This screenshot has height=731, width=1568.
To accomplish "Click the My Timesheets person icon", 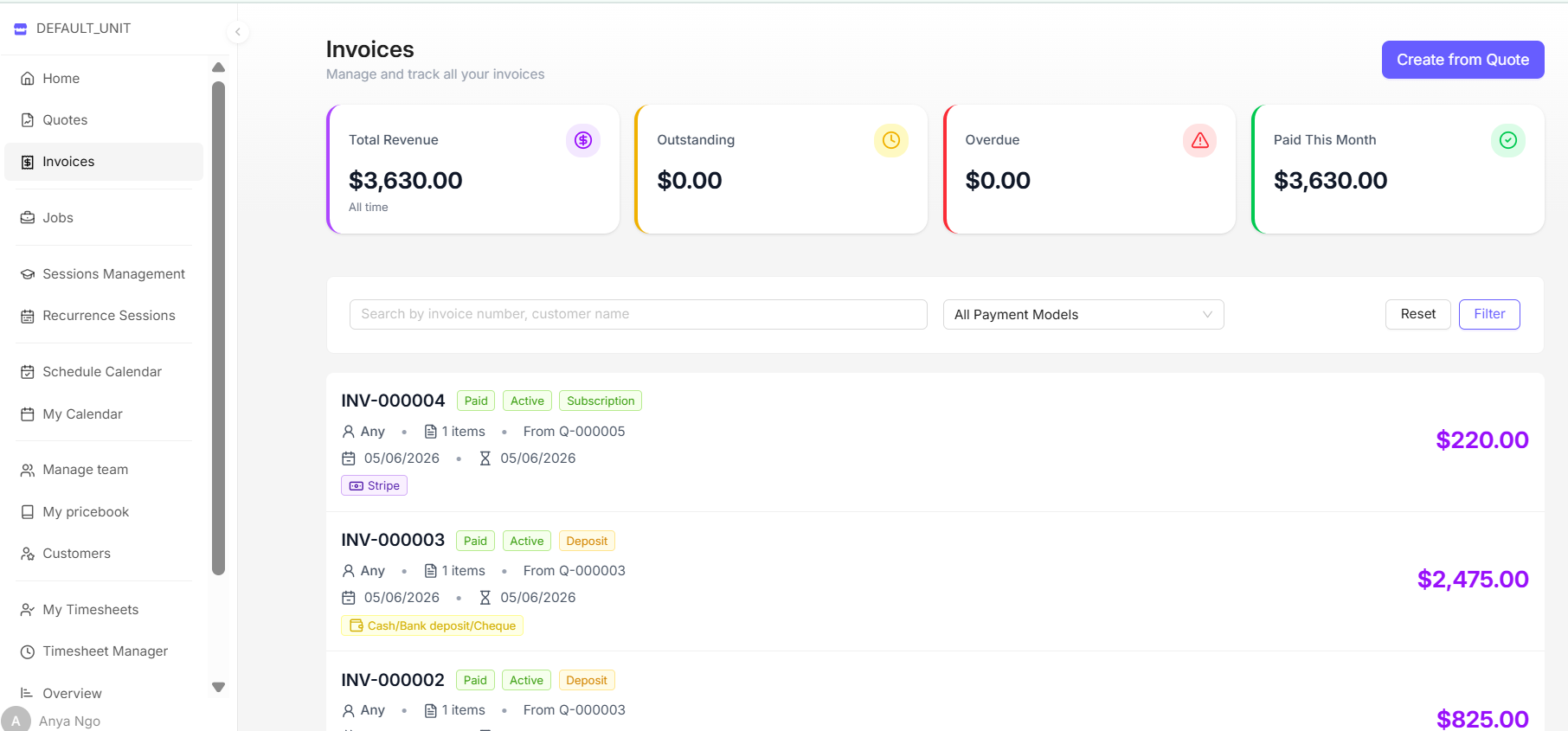I will click(x=28, y=610).
